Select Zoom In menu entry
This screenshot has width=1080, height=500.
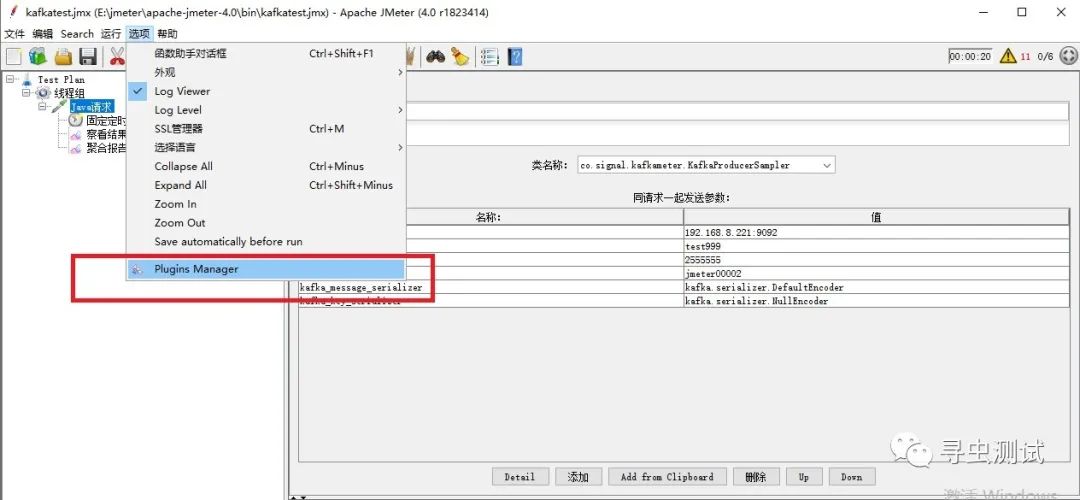tap(266, 204)
